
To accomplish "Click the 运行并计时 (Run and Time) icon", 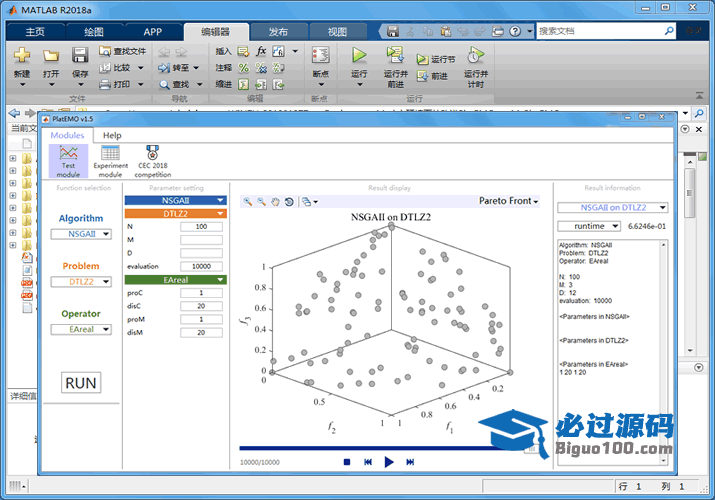I will 476,55.
